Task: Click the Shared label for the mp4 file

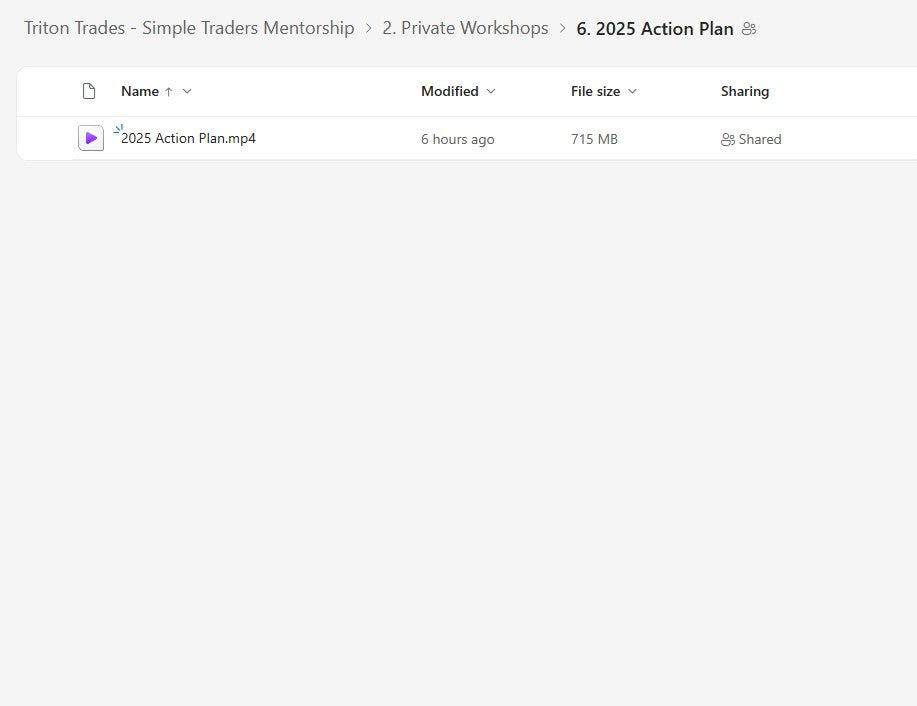Action: click(760, 140)
